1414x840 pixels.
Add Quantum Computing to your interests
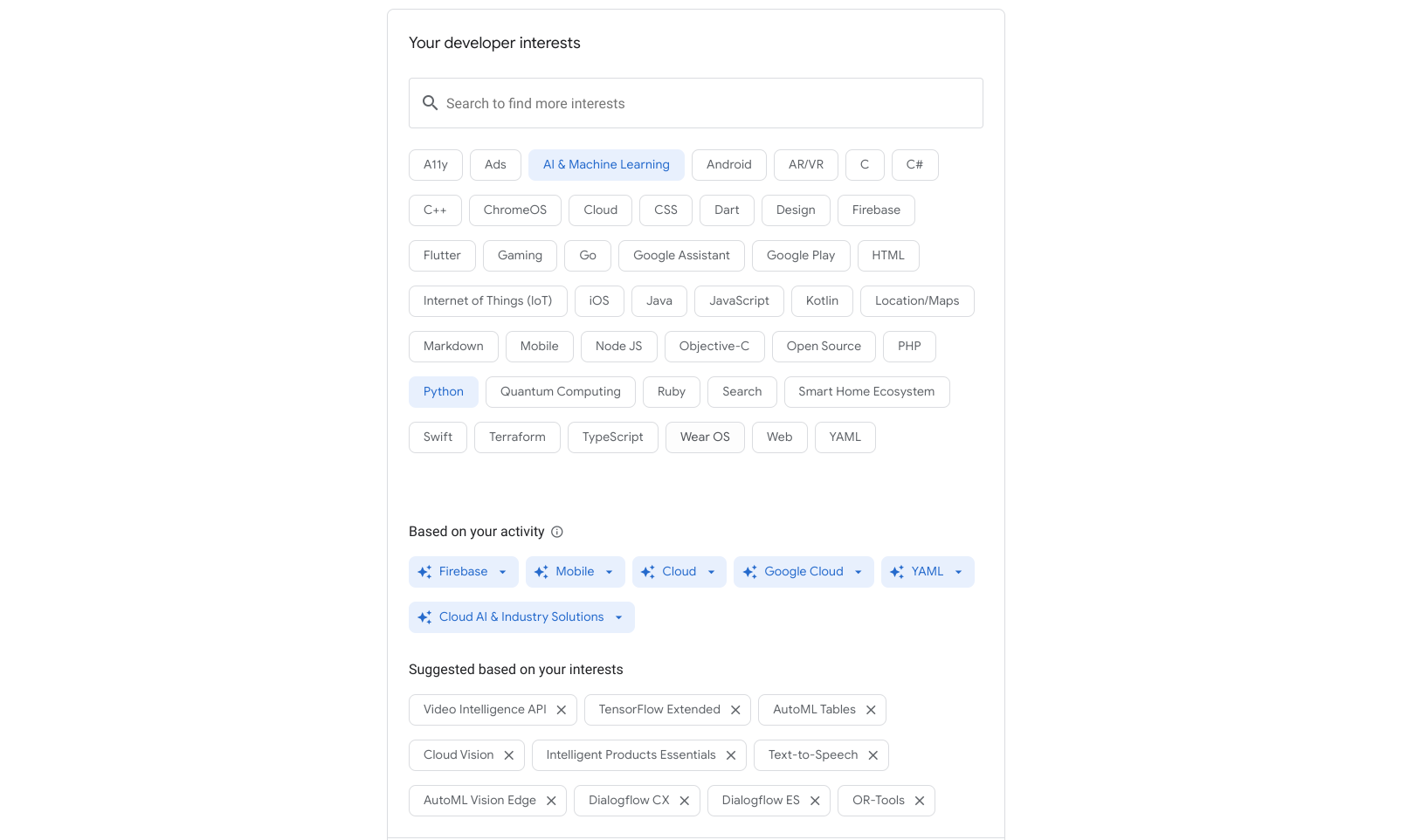[x=560, y=391]
